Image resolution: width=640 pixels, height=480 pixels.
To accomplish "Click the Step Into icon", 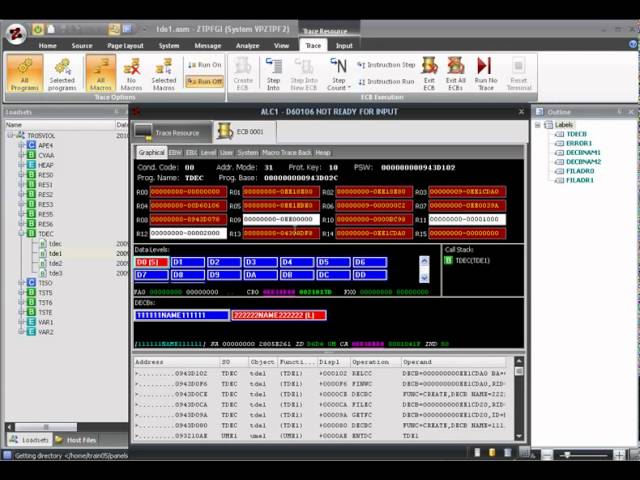I will 273,73.
